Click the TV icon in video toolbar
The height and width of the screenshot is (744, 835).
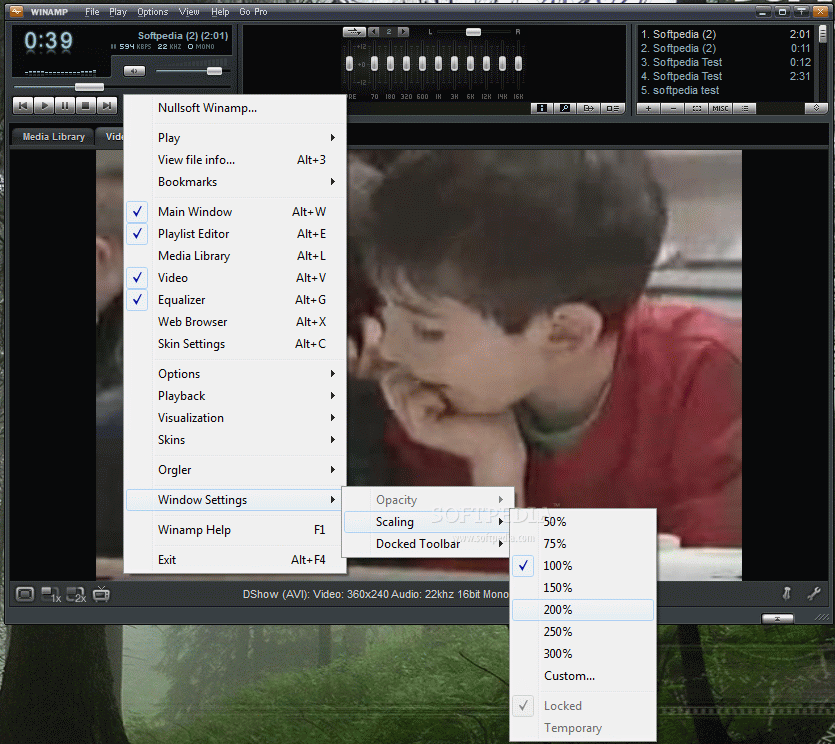(x=101, y=594)
